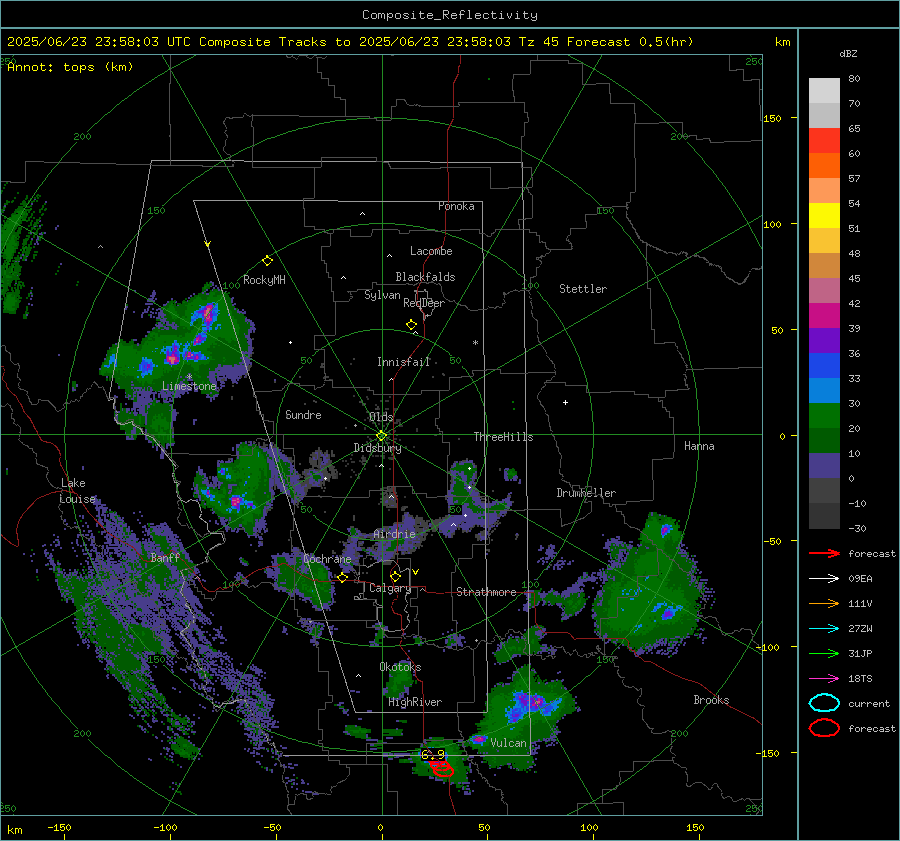Select the red 65 dBZ color swatch
Image resolution: width=900 pixels, height=841 pixels.
[x=824, y=140]
